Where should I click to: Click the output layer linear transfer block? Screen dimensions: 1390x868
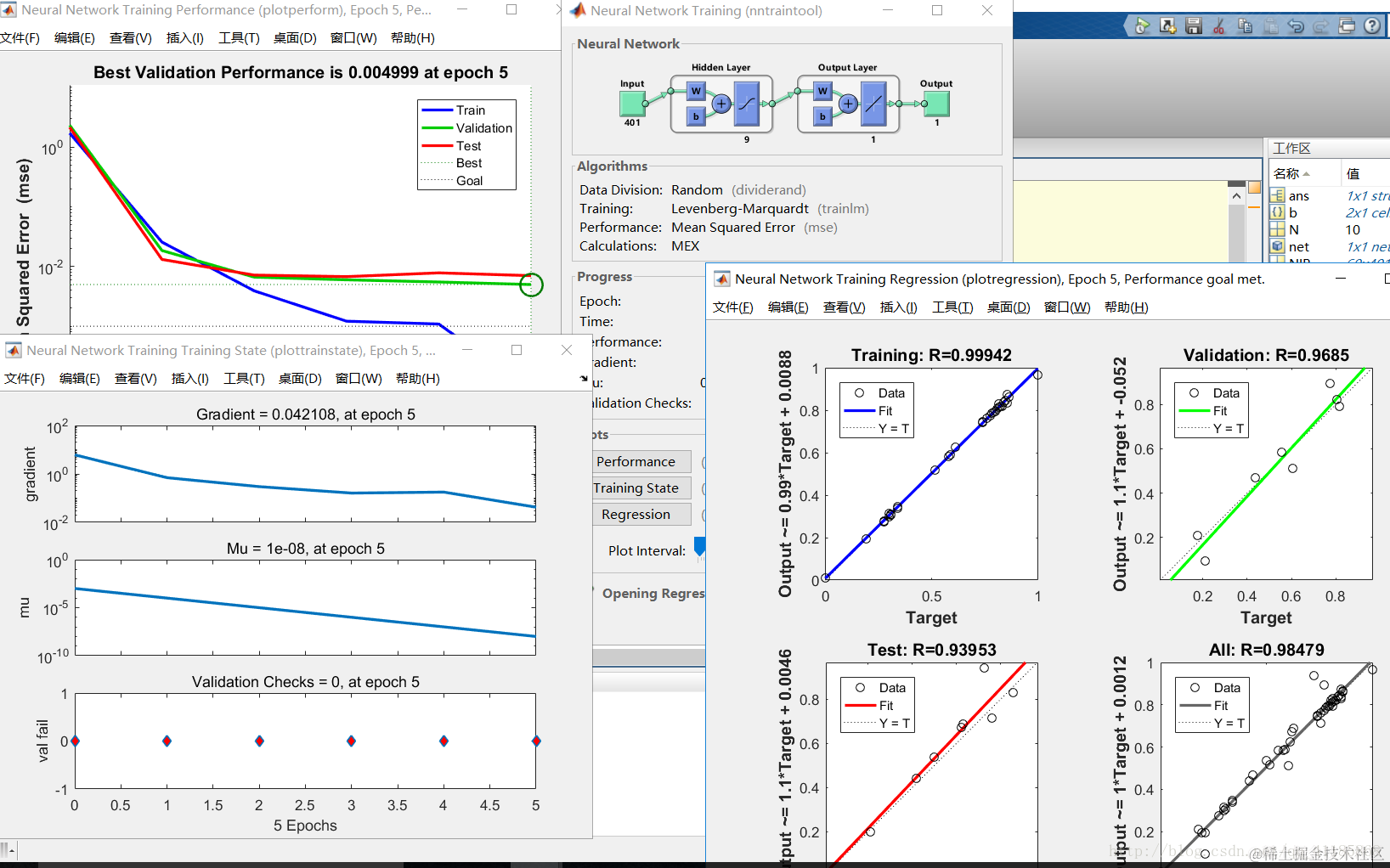click(x=873, y=104)
